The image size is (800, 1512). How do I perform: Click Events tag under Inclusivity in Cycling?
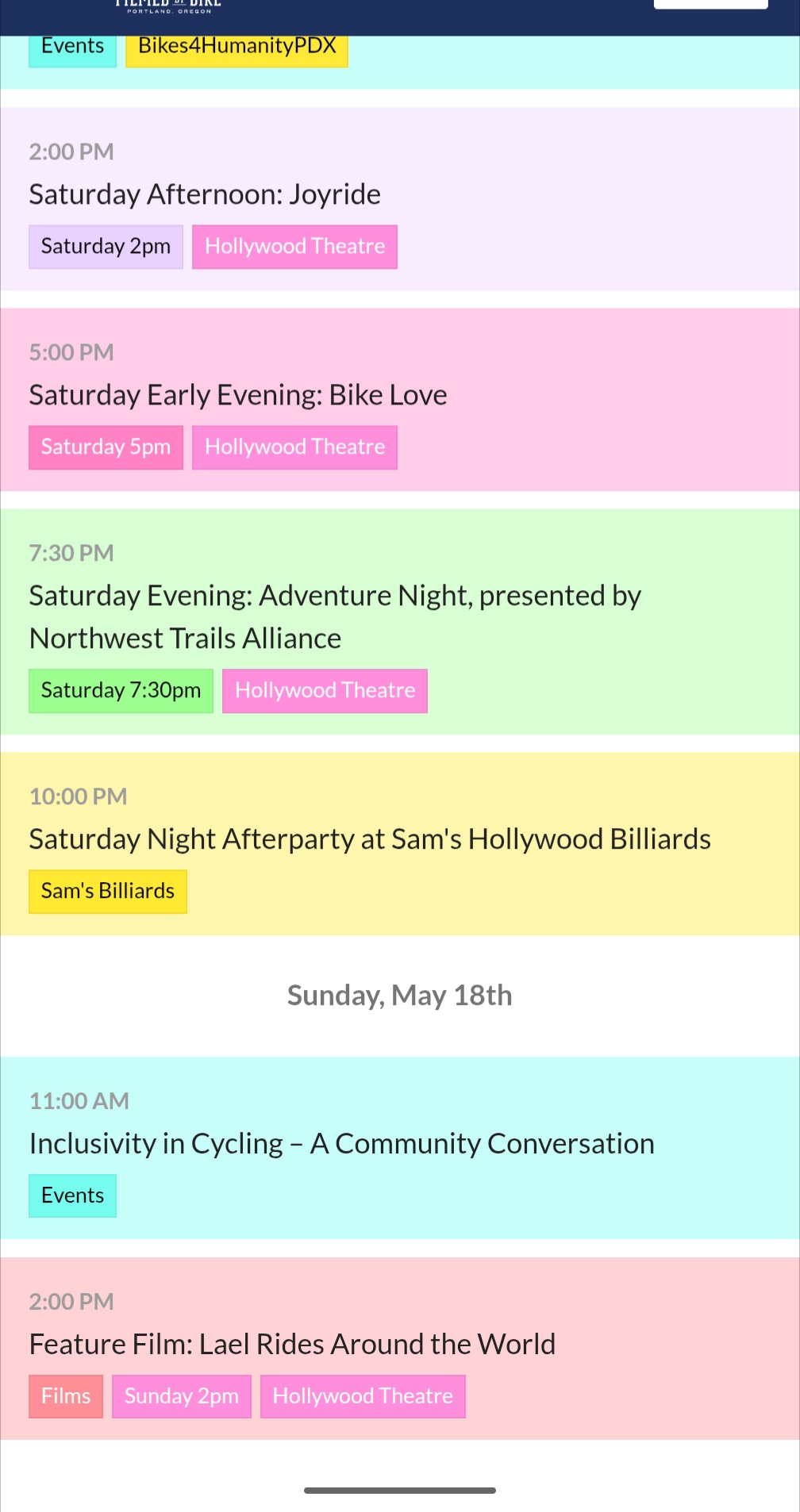point(72,1196)
